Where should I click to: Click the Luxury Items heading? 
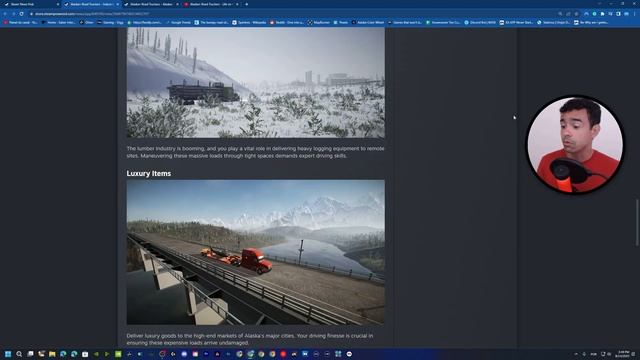click(149, 173)
